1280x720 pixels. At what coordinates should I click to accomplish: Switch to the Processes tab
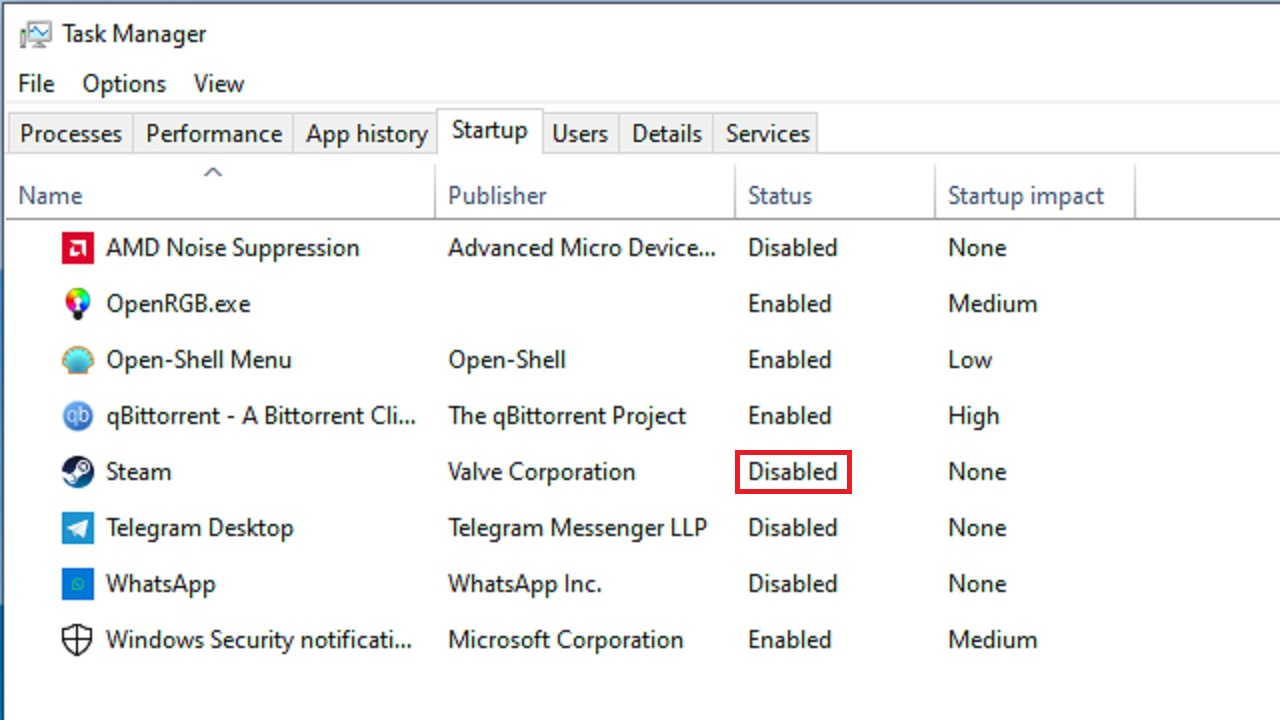pos(71,134)
